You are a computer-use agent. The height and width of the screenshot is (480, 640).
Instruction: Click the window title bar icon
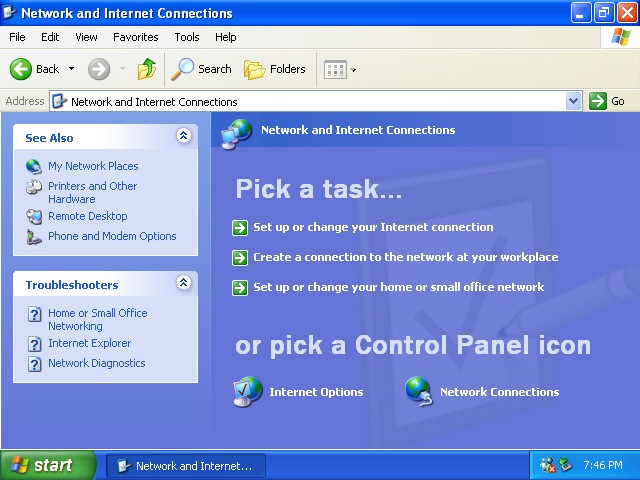9,13
